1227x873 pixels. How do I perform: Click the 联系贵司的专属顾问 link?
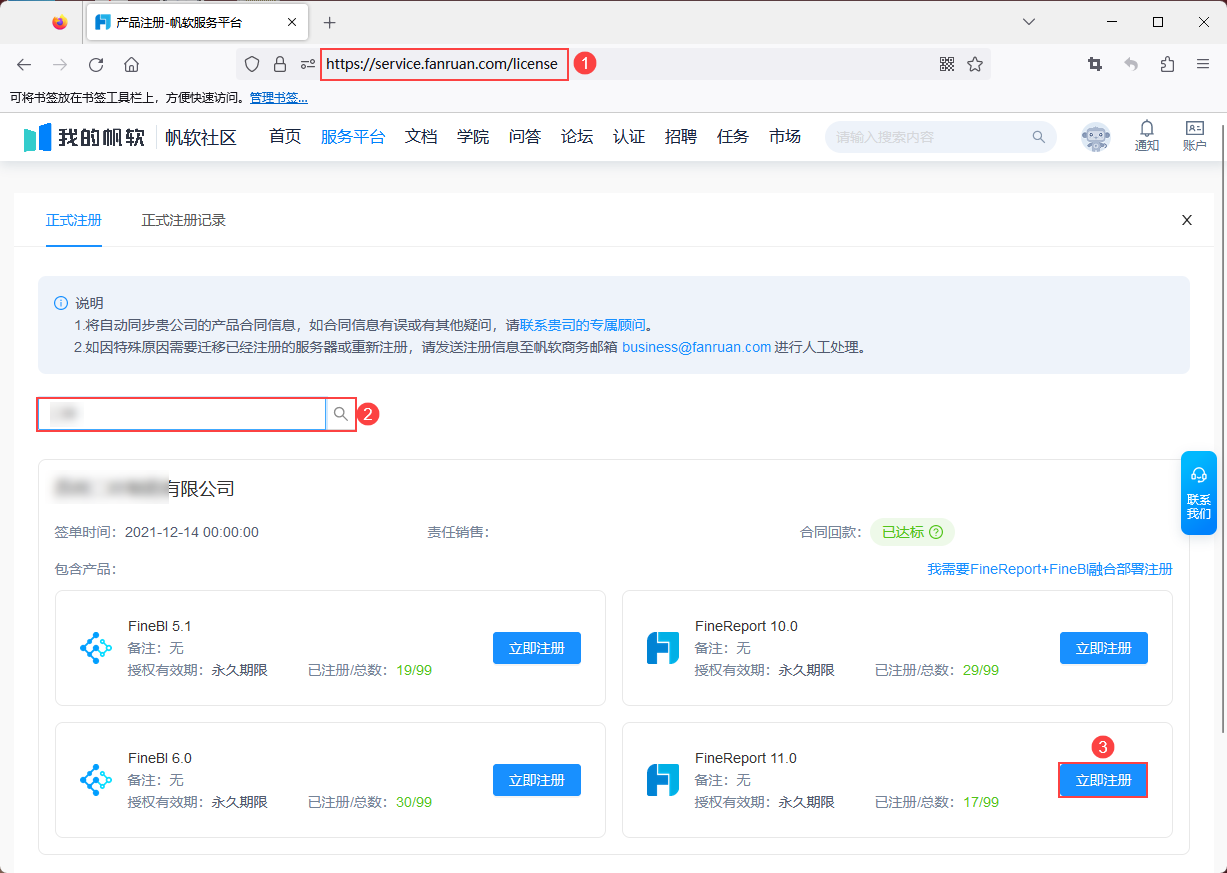pyautogui.click(x=583, y=325)
